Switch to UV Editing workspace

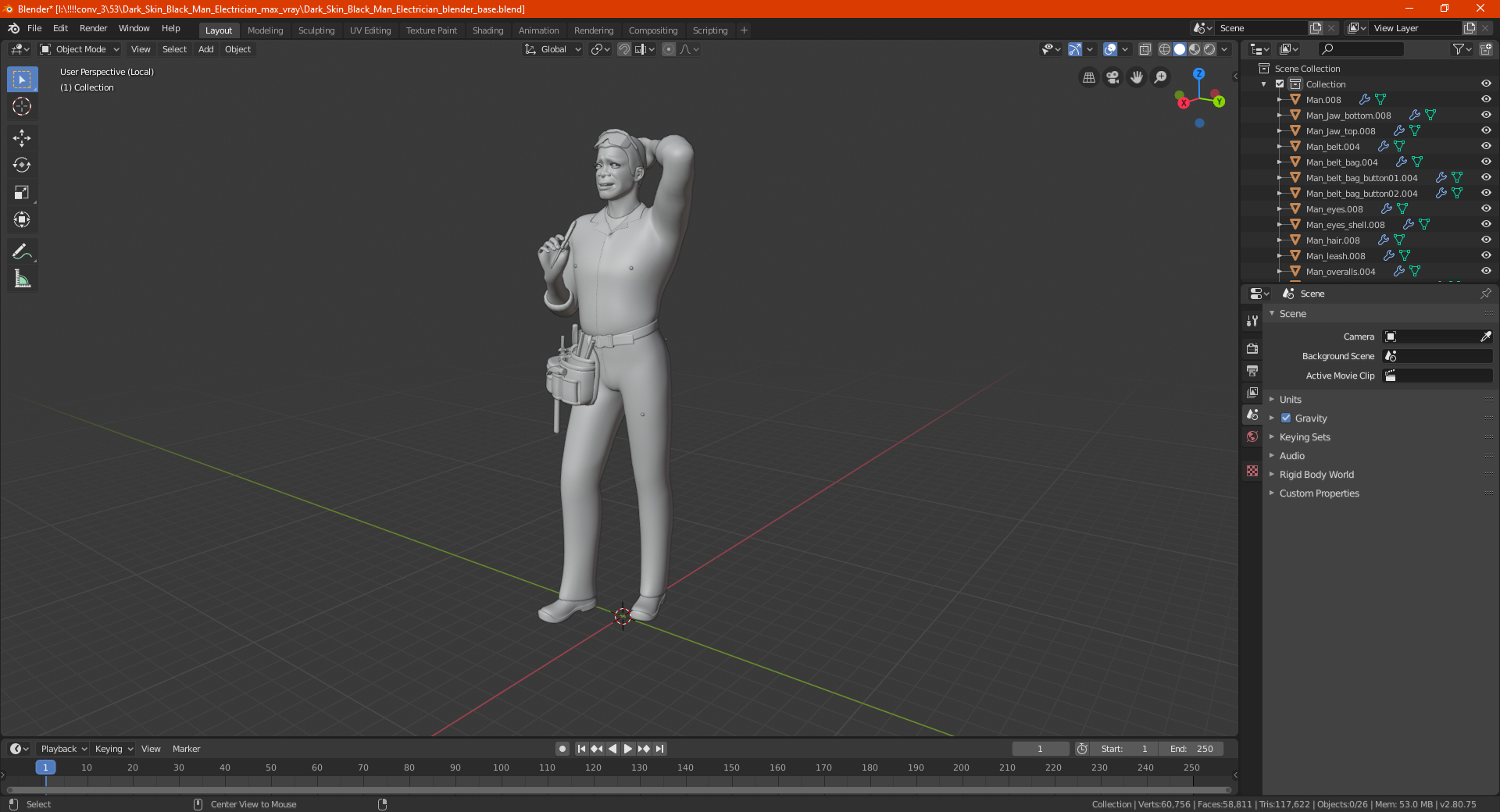(x=370, y=30)
